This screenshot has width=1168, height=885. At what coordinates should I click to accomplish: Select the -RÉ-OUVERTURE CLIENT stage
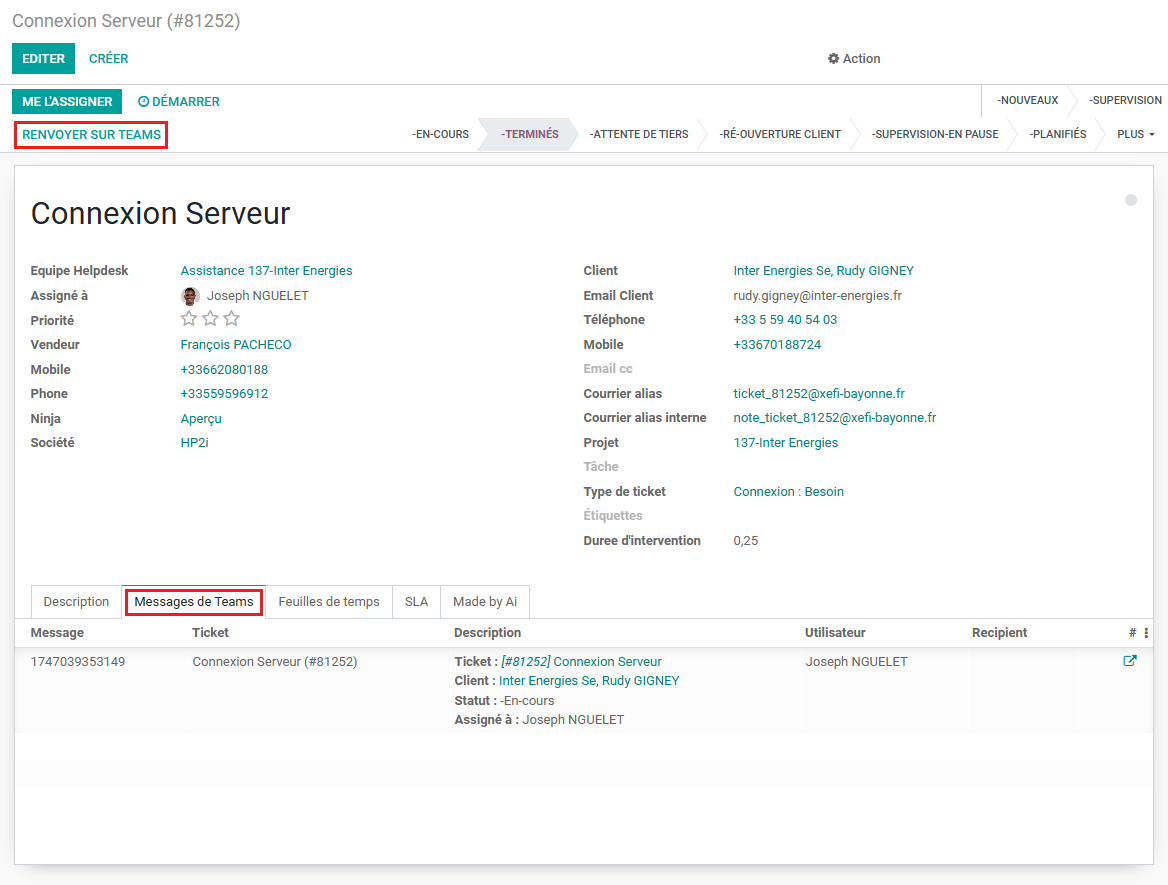point(780,135)
